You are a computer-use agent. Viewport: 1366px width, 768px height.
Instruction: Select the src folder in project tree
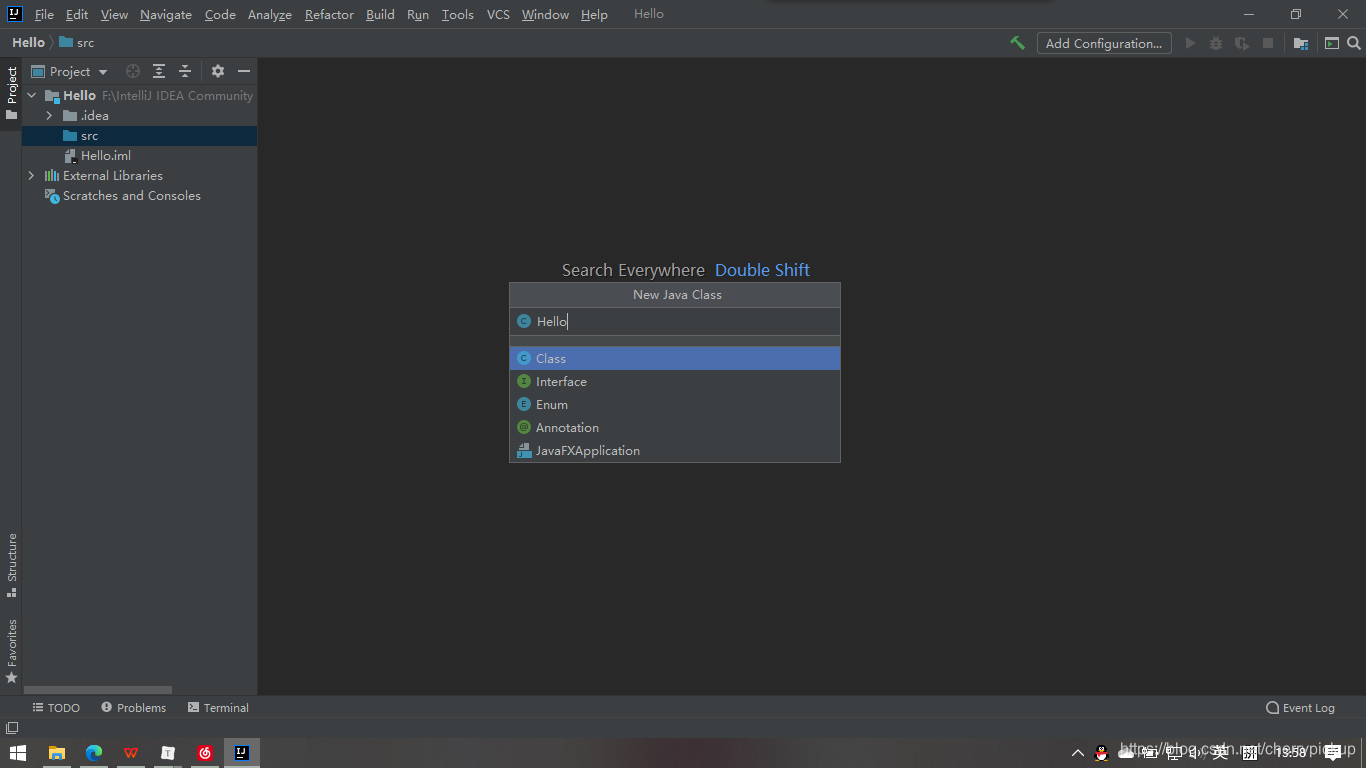pyautogui.click(x=139, y=136)
